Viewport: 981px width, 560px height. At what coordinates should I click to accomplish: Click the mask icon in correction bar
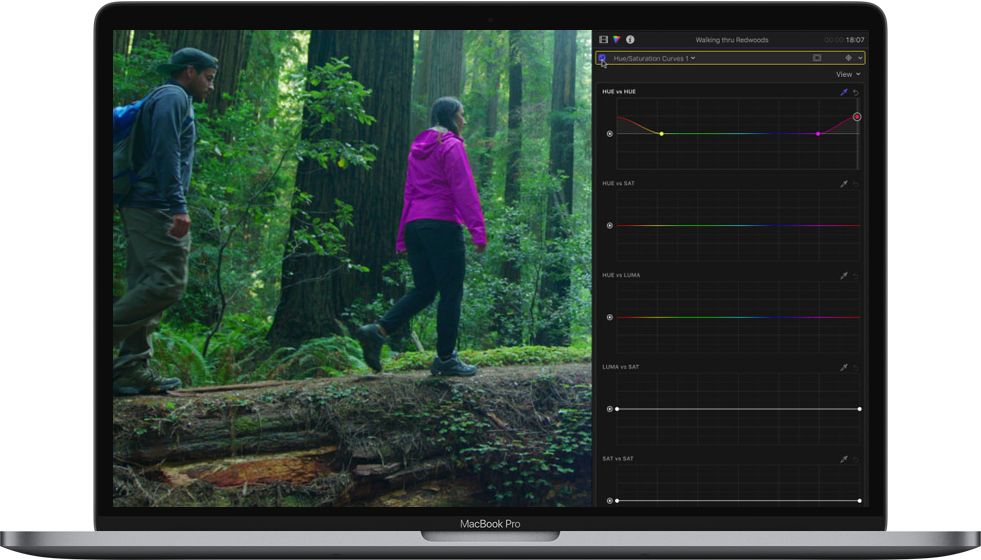[817, 58]
